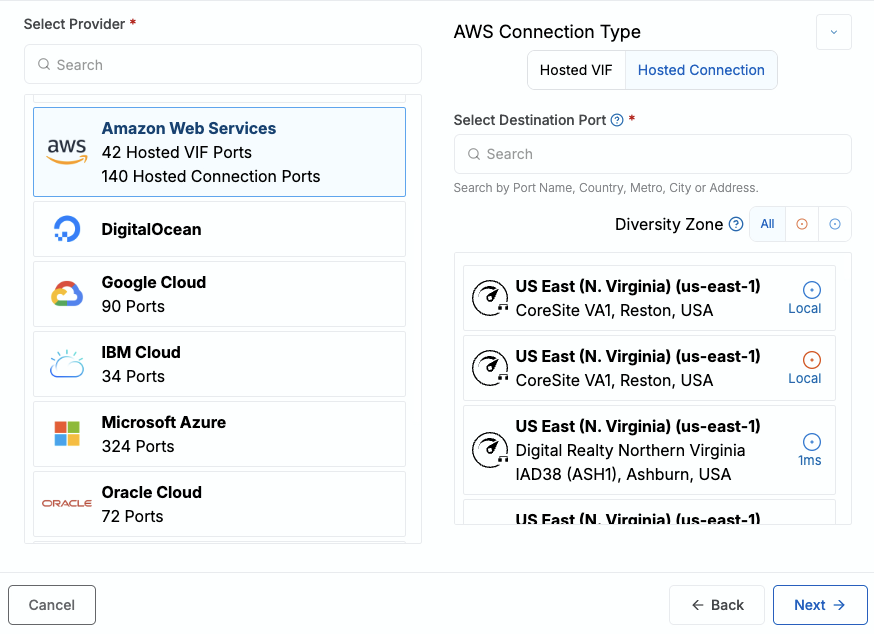This screenshot has height=634, width=874.
Task: Select IBM Cloud provider with 34 ports
Action: [x=220, y=364]
